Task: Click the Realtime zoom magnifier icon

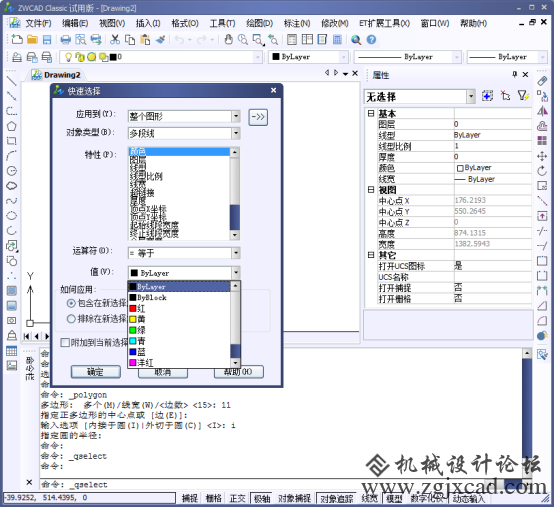Action: (243, 40)
